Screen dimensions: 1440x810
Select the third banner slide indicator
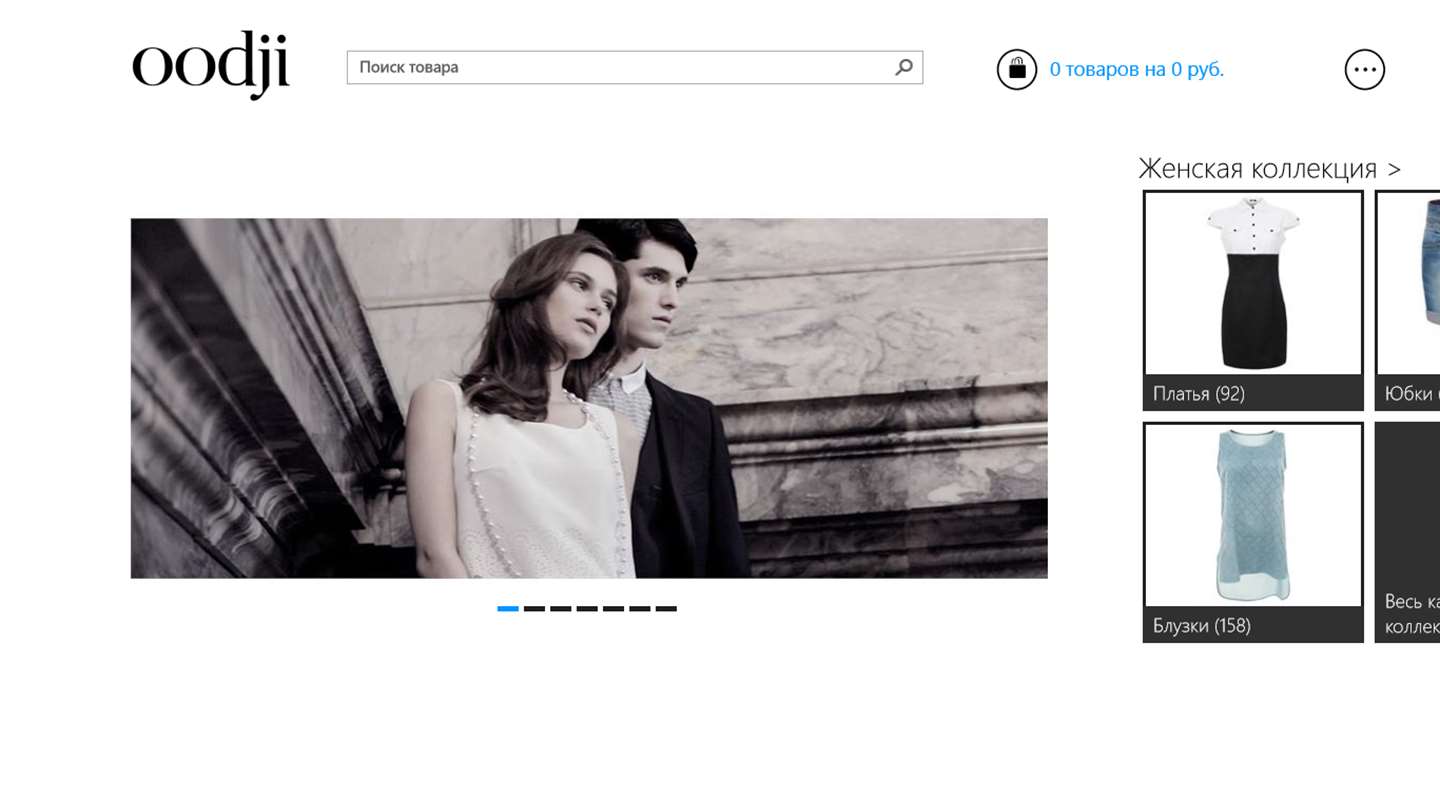[x=561, y=608]
